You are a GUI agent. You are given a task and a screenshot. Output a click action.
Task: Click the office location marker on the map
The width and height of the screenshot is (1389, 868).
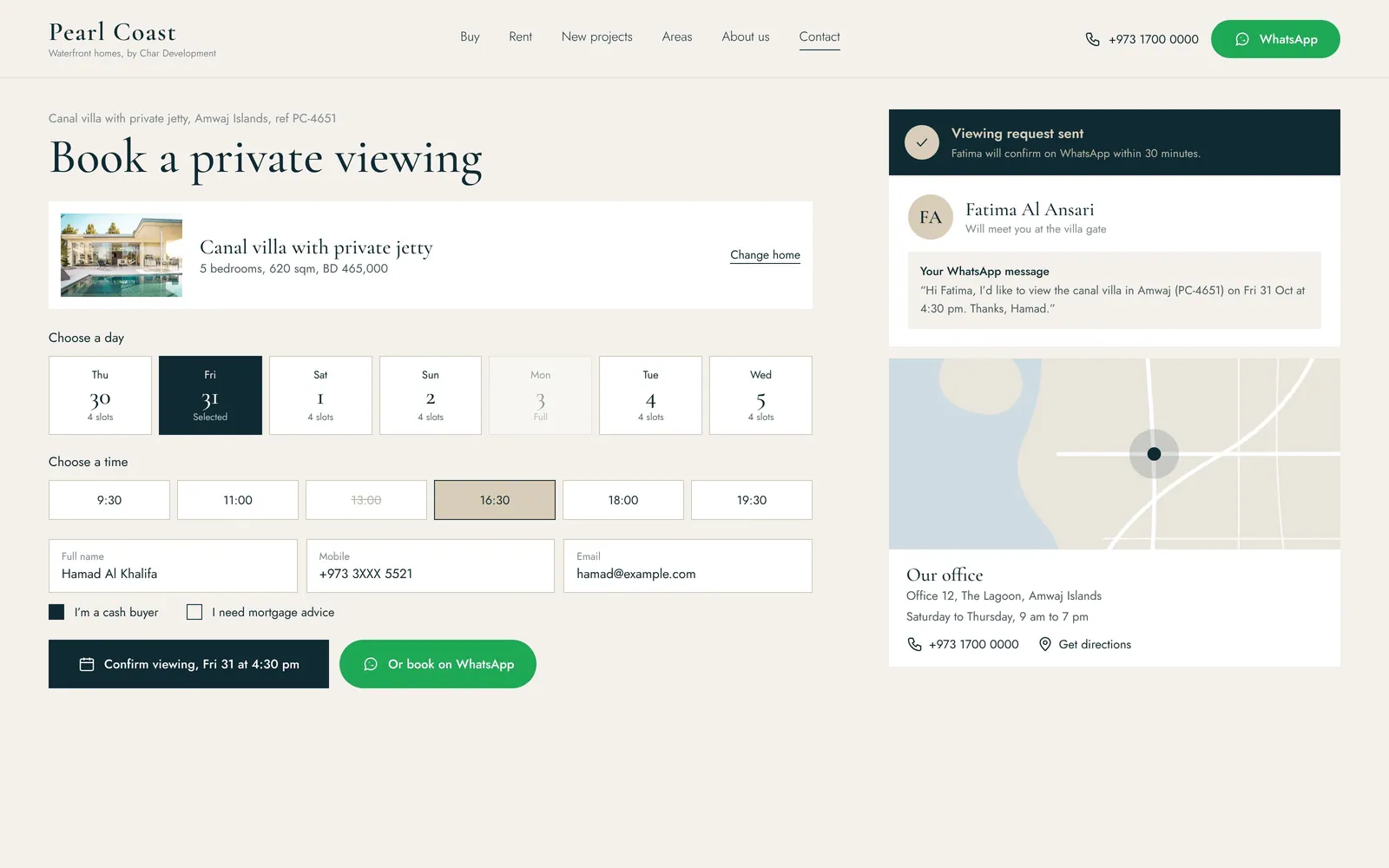[x=1154, y=454]
